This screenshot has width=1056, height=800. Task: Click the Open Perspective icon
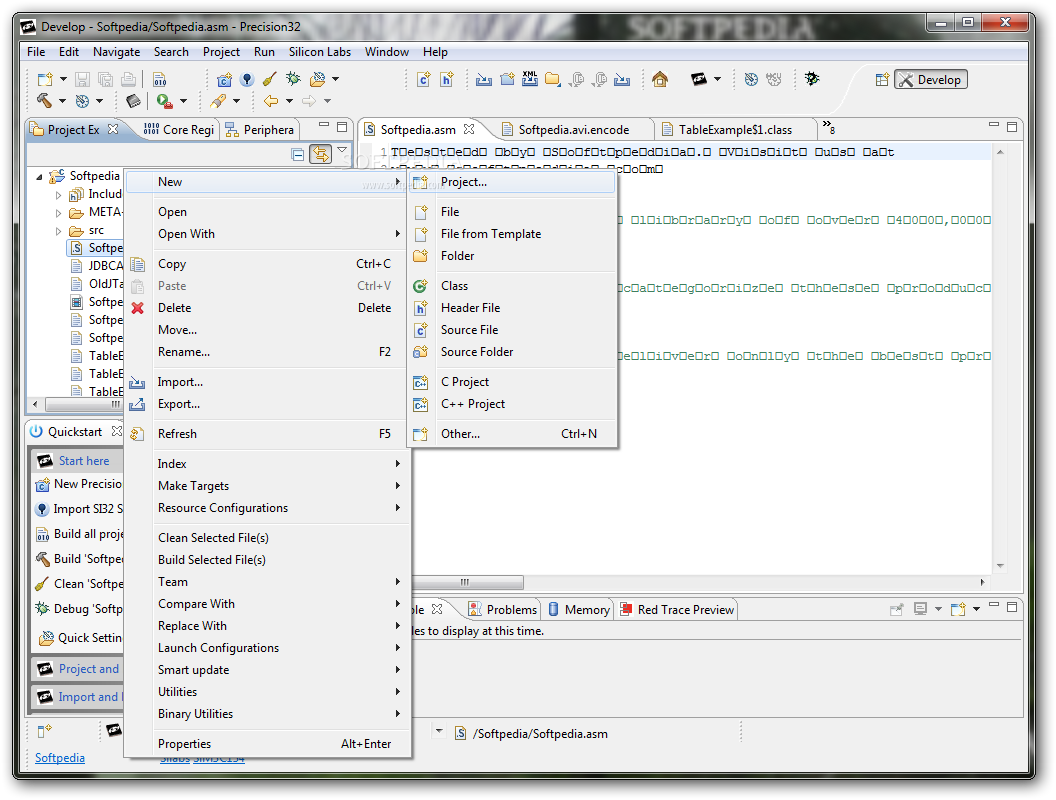click(x=882, y=79)
